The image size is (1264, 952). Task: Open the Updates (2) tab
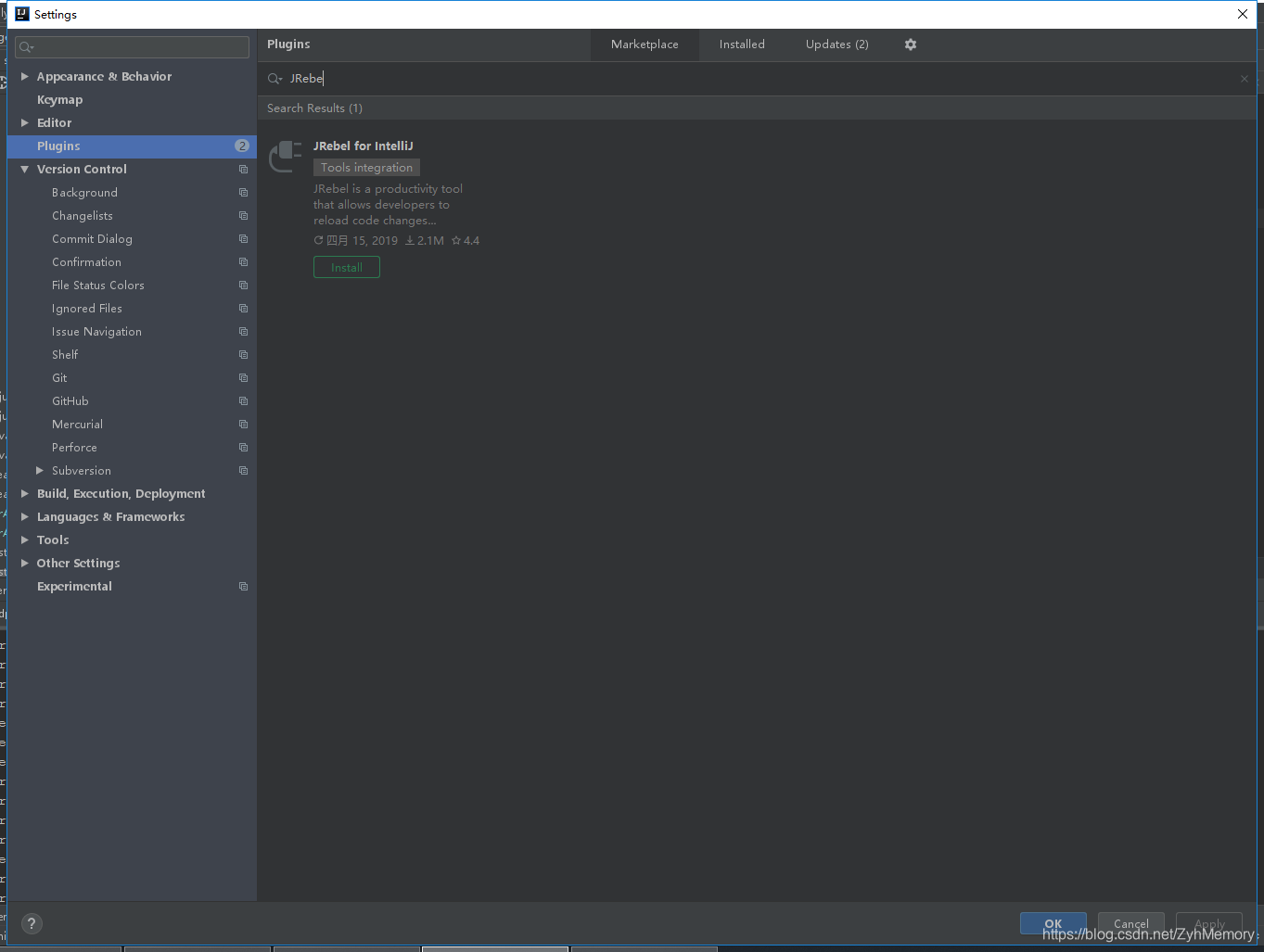click(x=836, y=44)
